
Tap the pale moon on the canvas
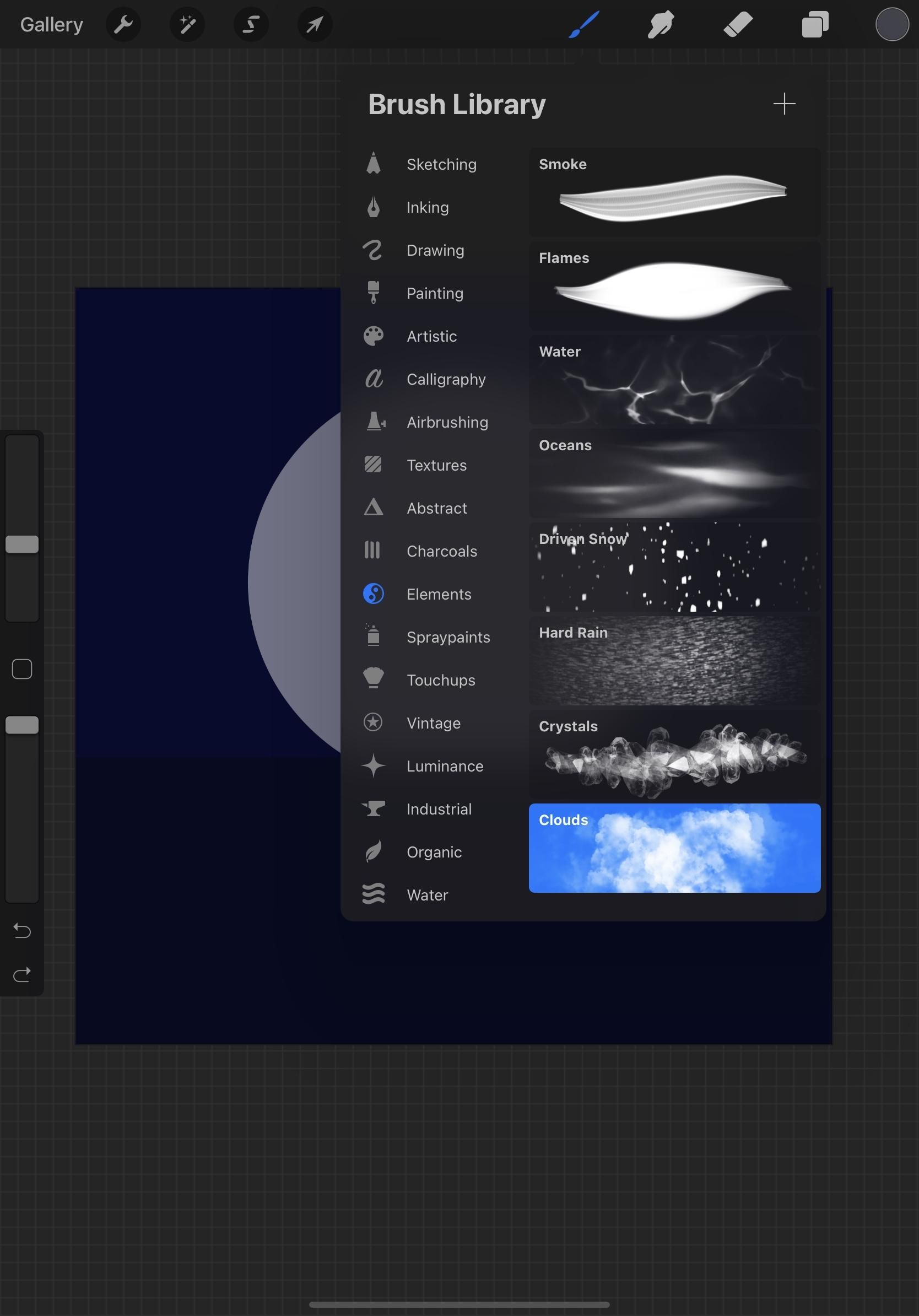(295, 582)
